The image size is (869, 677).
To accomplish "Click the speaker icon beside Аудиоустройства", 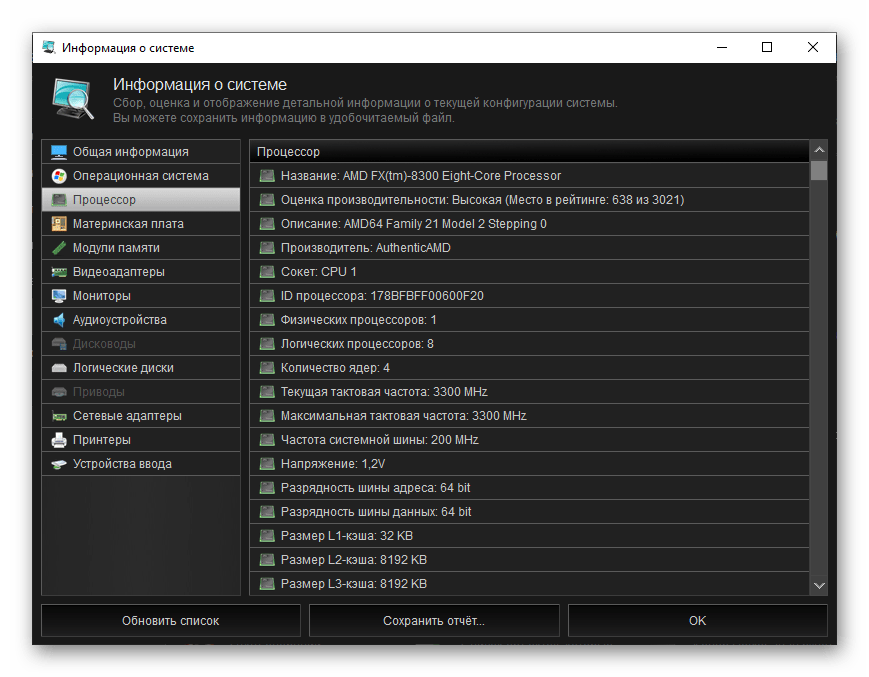I will point(59,320).
